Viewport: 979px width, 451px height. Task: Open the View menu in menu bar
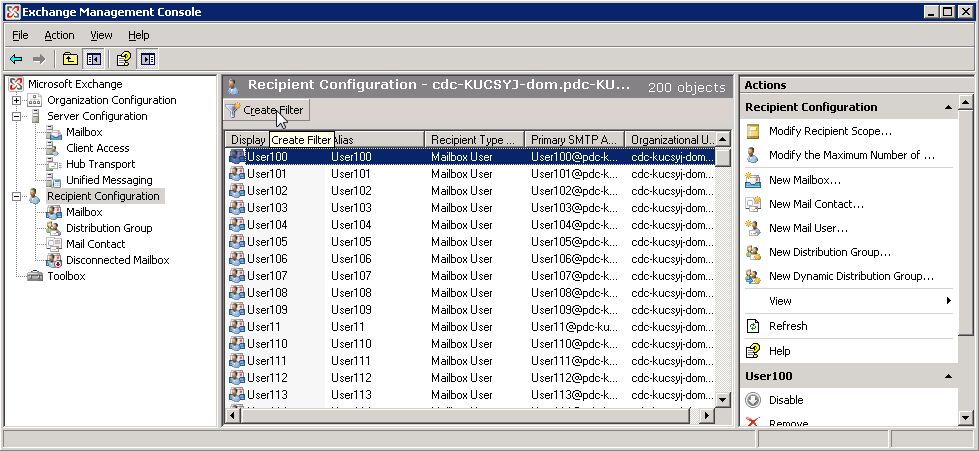(x=101, y=36)
